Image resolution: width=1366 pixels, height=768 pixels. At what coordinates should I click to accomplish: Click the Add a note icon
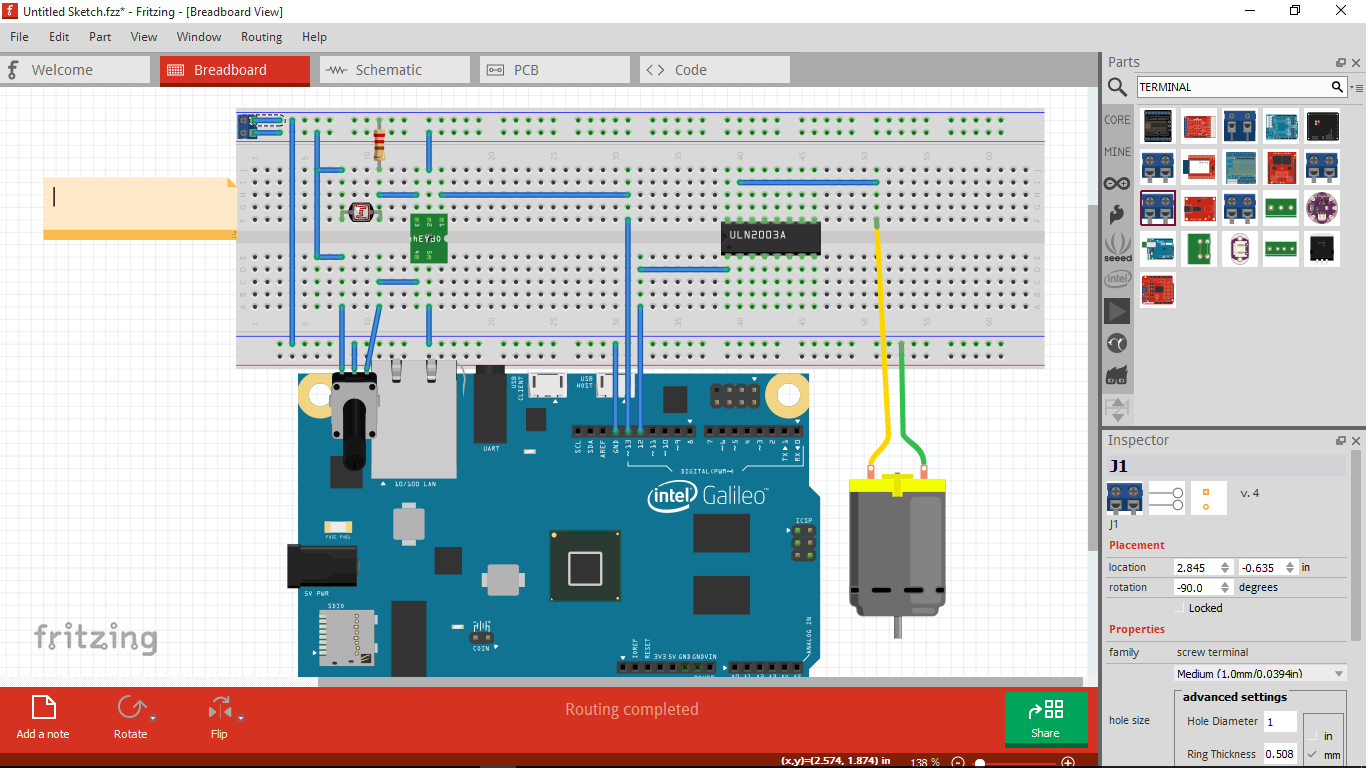click(44, 709)
